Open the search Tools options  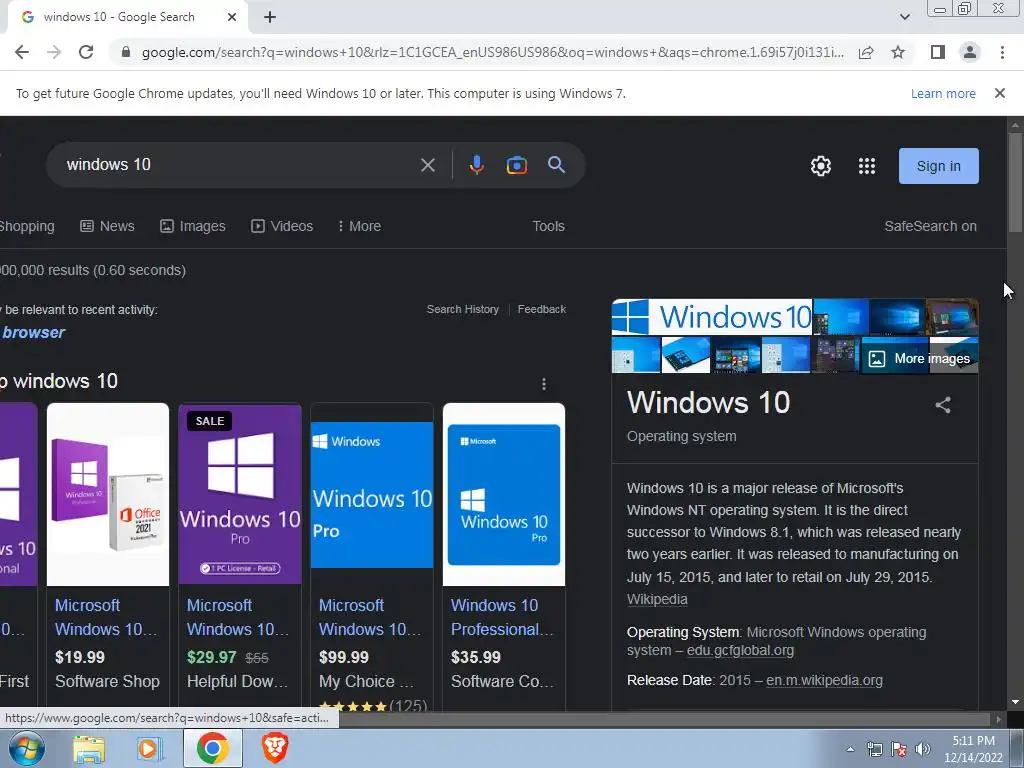point(548,226)
